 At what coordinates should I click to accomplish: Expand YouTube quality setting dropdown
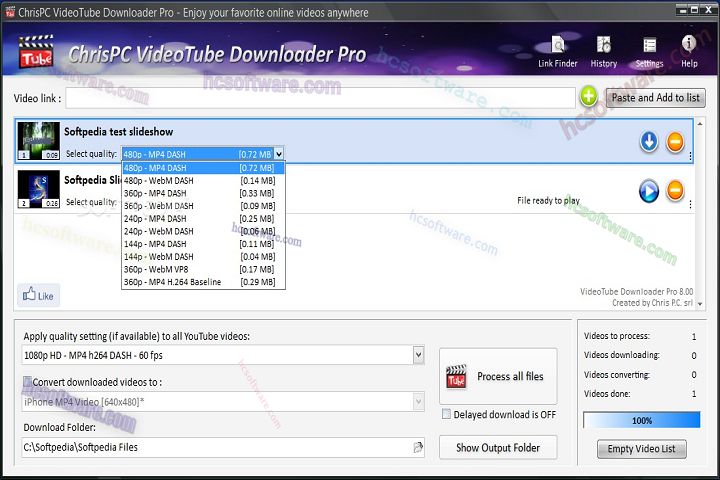pyautogui.click(x=418, y=355)
